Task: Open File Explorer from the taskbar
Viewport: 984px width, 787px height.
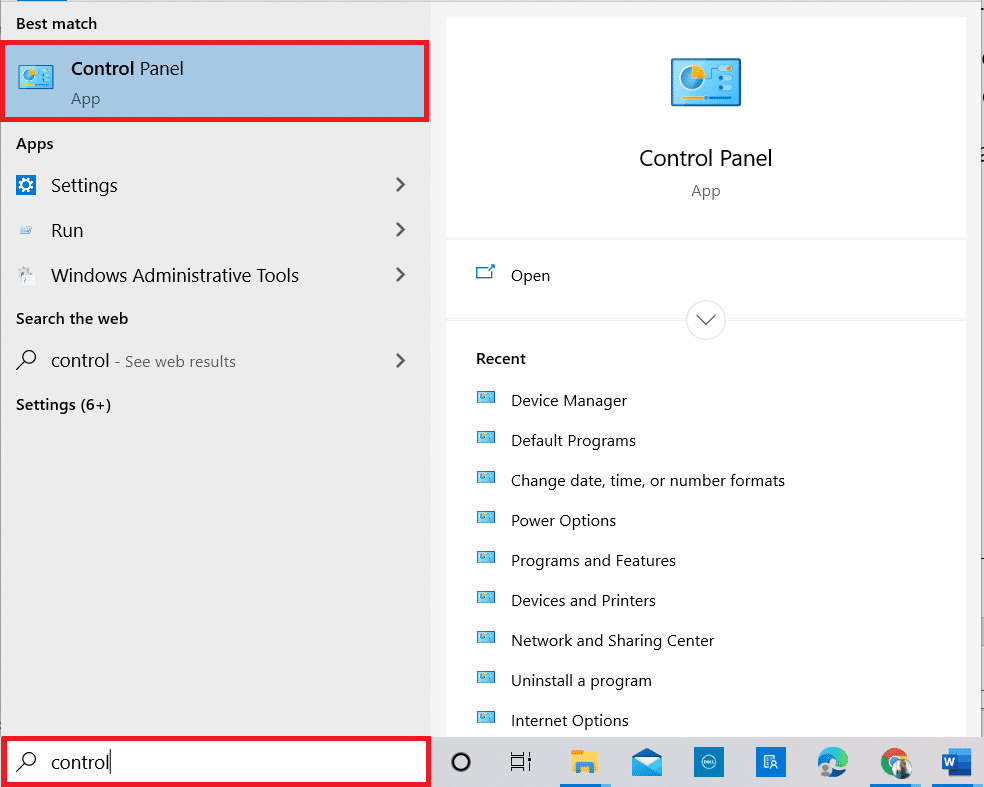Action: click(585, 762)
